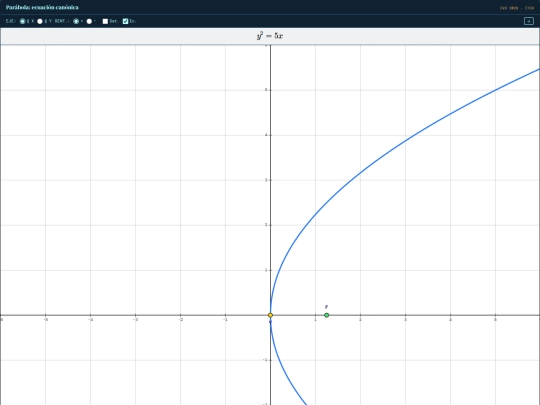Click the title Parábola: ecuación canónica
The width and height of the screenshot is (540, 405).
point(42,7)
